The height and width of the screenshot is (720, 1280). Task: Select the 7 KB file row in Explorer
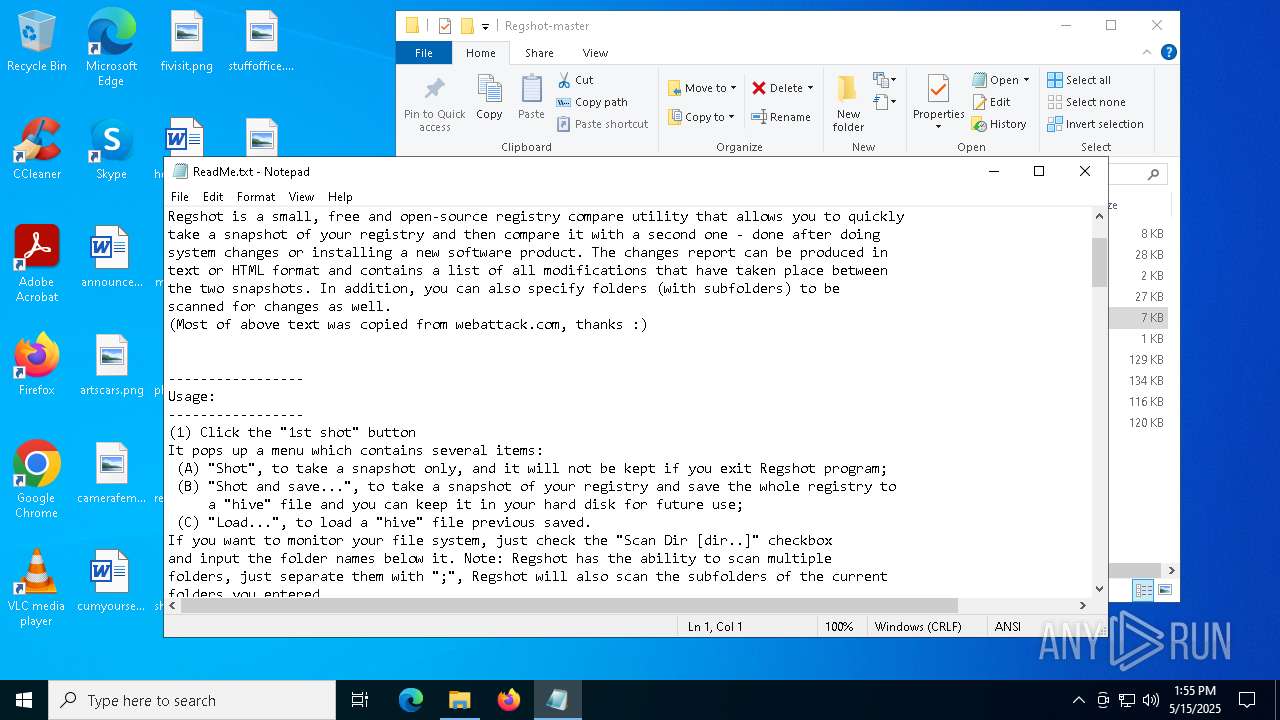(1138, 317)
